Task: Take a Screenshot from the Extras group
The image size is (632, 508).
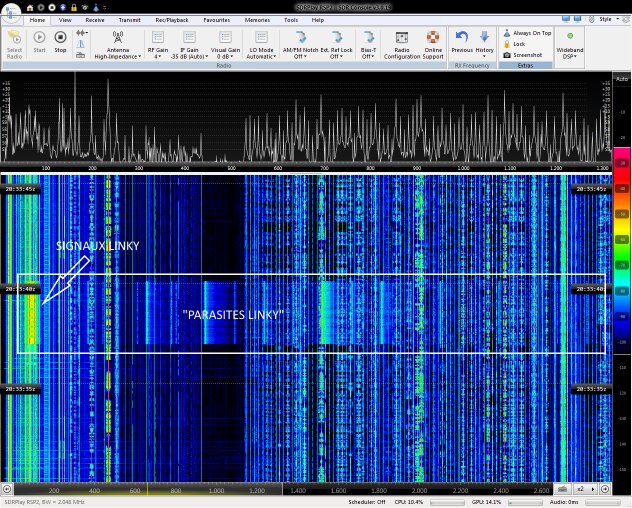Action: tap(522, 55)
